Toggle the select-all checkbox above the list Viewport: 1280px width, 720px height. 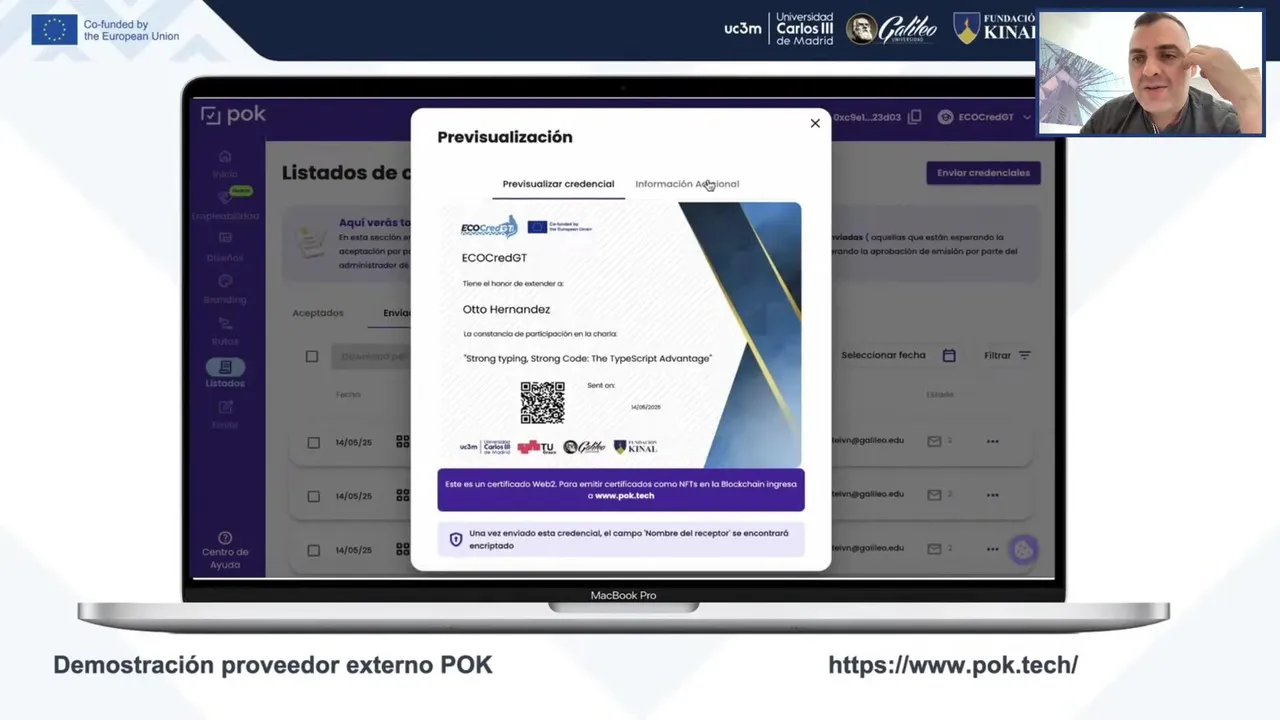(312, 356)
